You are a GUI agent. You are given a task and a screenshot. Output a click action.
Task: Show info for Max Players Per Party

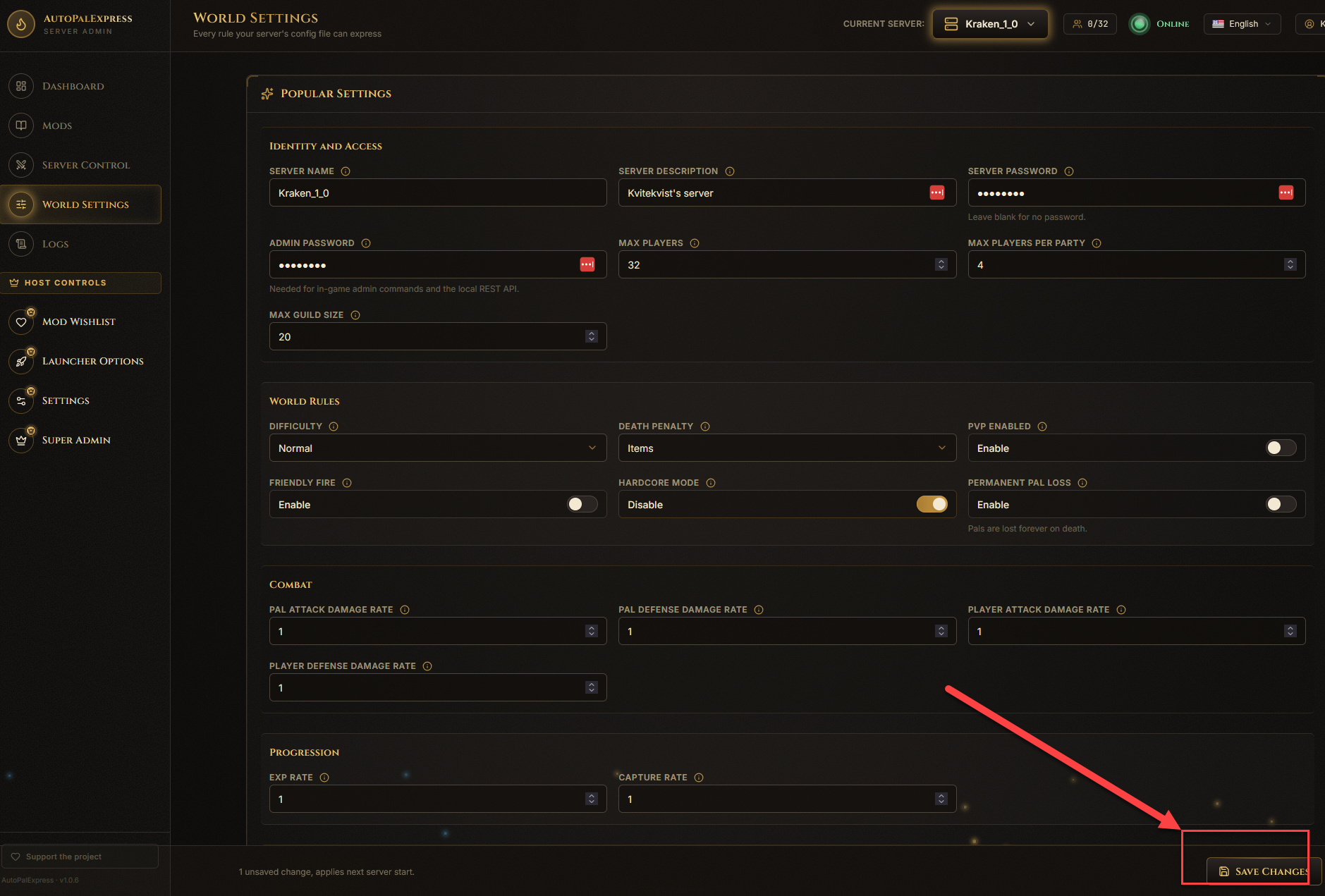coord(1097,243)
